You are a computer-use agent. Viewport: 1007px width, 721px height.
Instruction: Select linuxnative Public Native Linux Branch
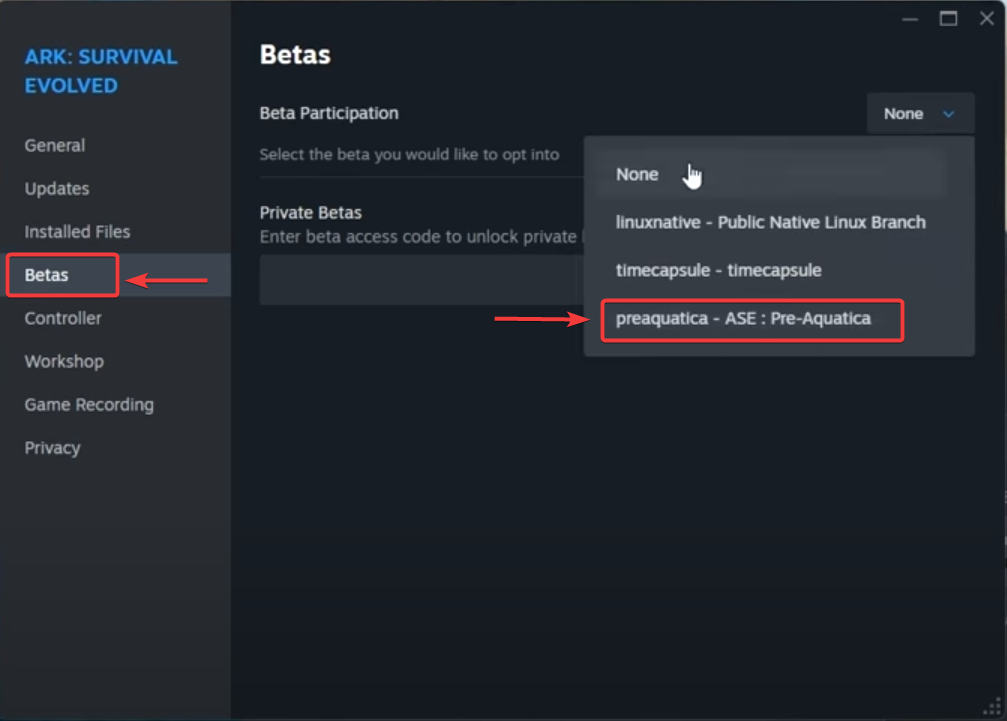(770, 222)
